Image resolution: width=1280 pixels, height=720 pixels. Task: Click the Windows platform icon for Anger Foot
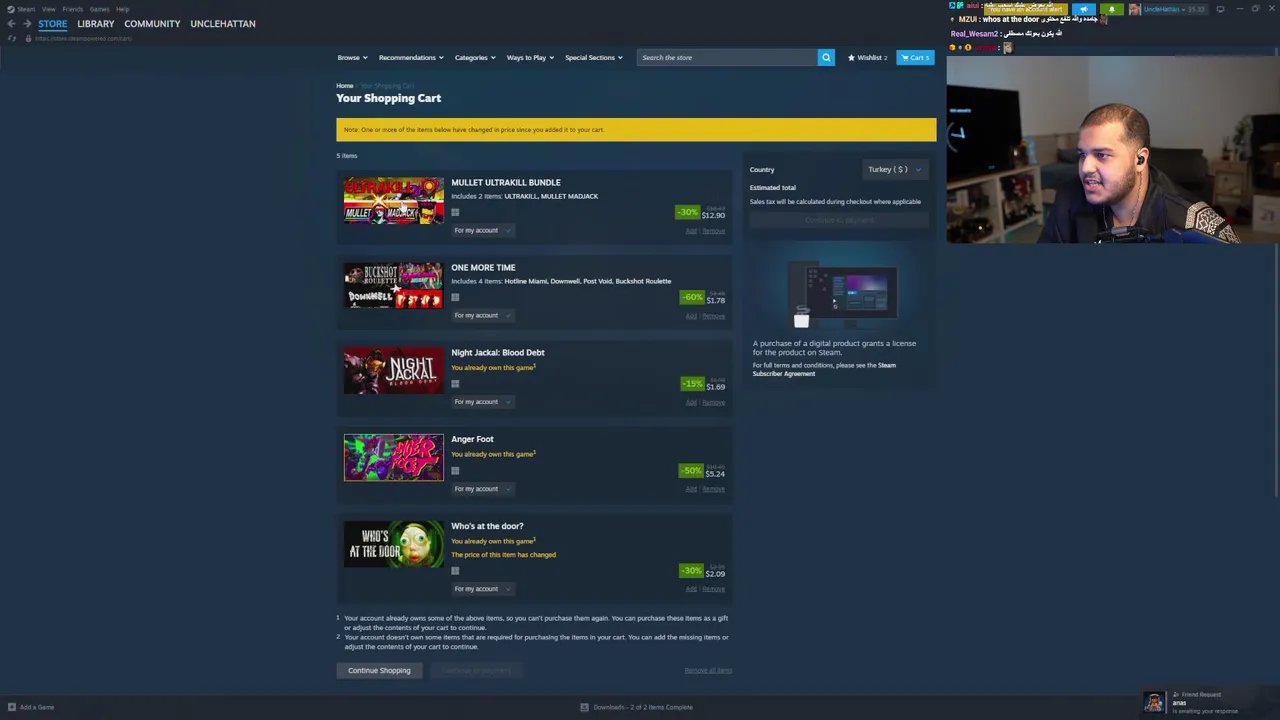(455, 471)
